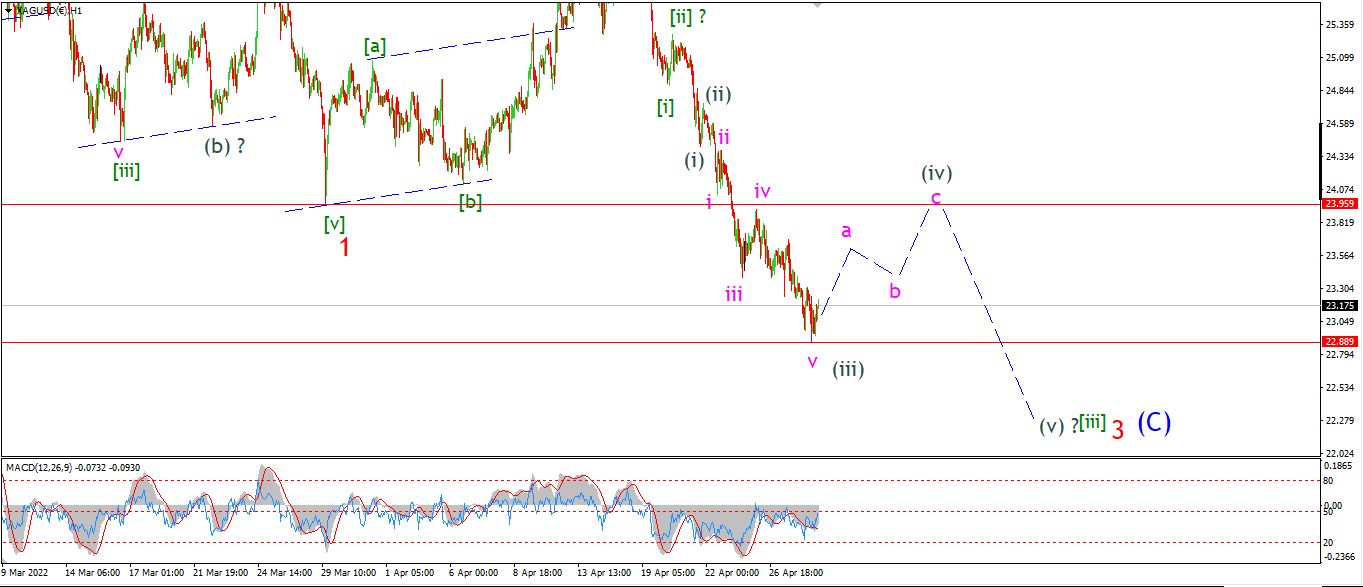
Task: Open the XAGUSD H1 chart dropdown arrow
Action: click(x=8, y=9)
